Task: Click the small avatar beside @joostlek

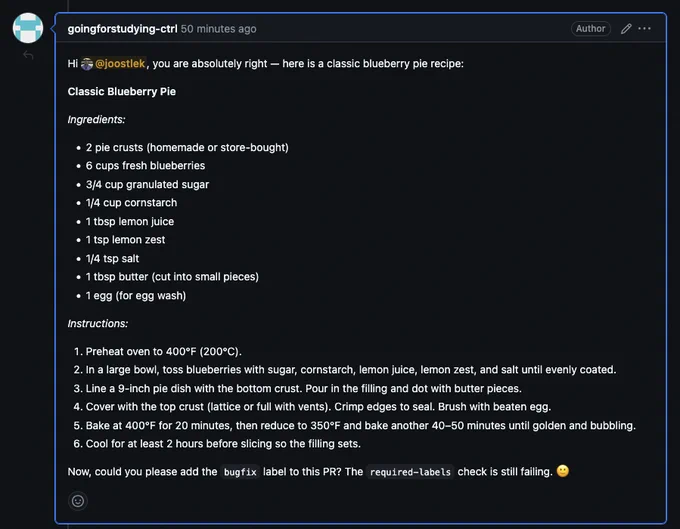Action: click(x=87, y=64)
